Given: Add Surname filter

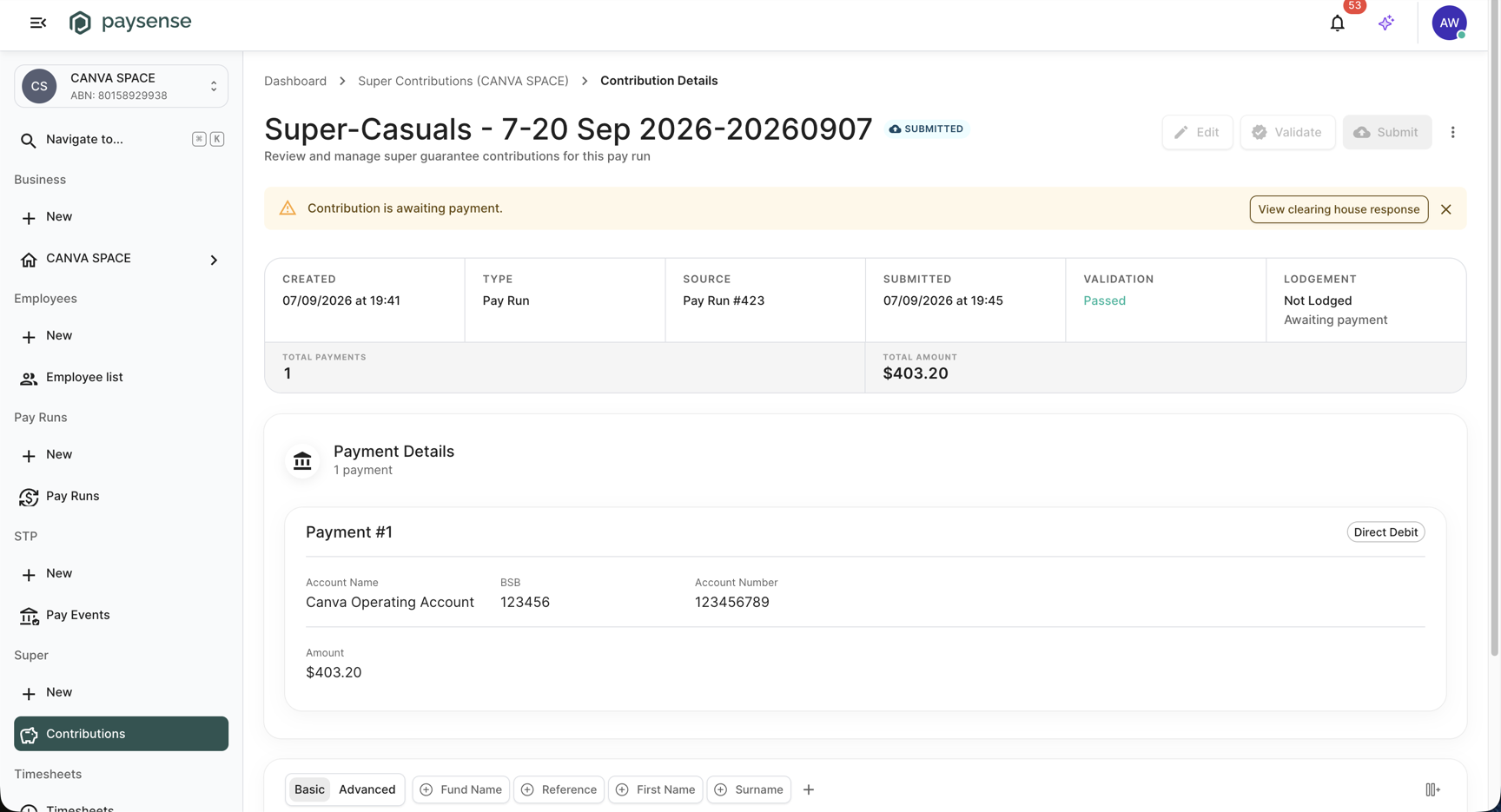Looking at the screenshot, I should [x=749, y=789].
